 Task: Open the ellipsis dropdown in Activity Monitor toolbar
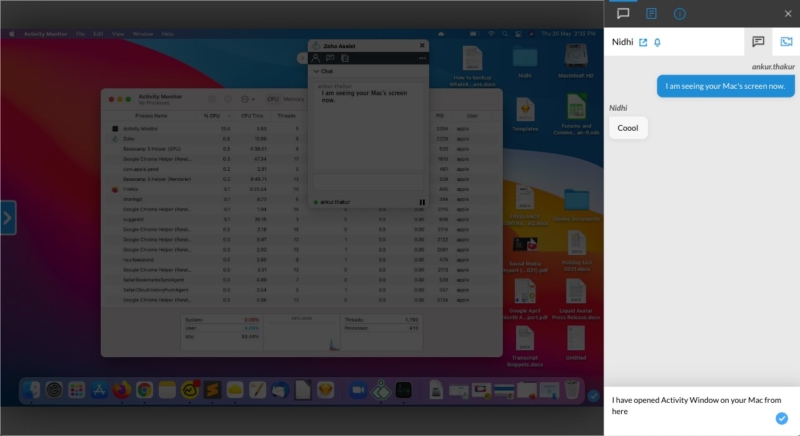coord(247,99)
